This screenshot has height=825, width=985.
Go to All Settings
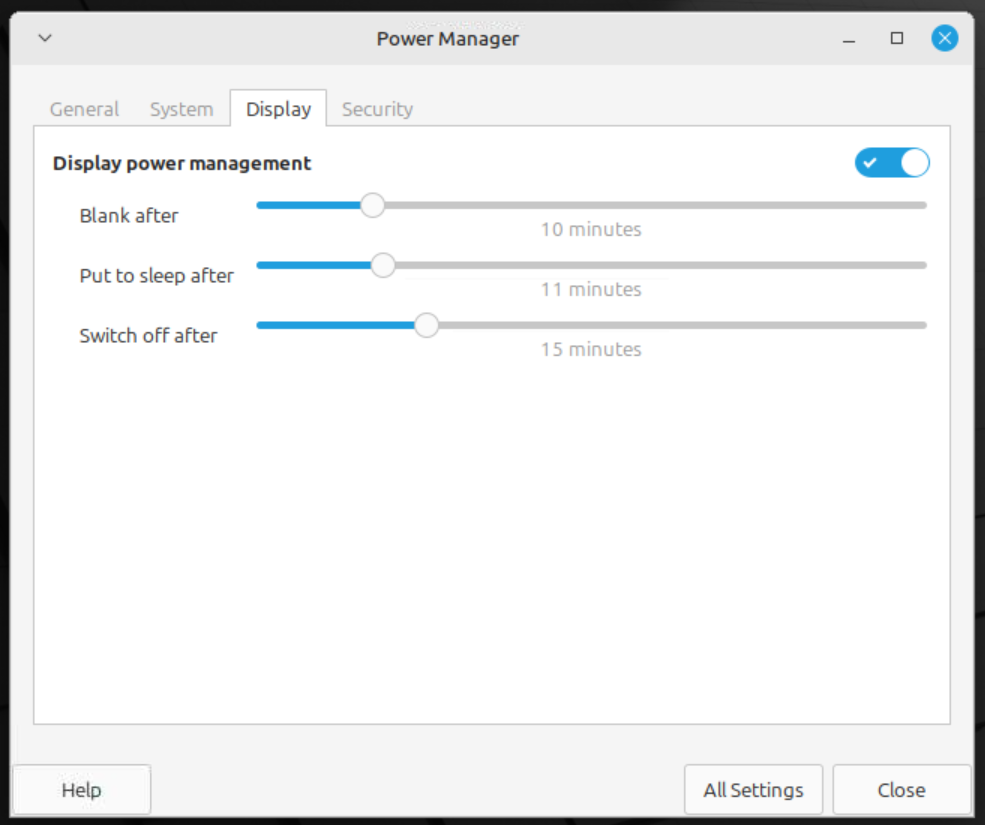coord(753,790)
